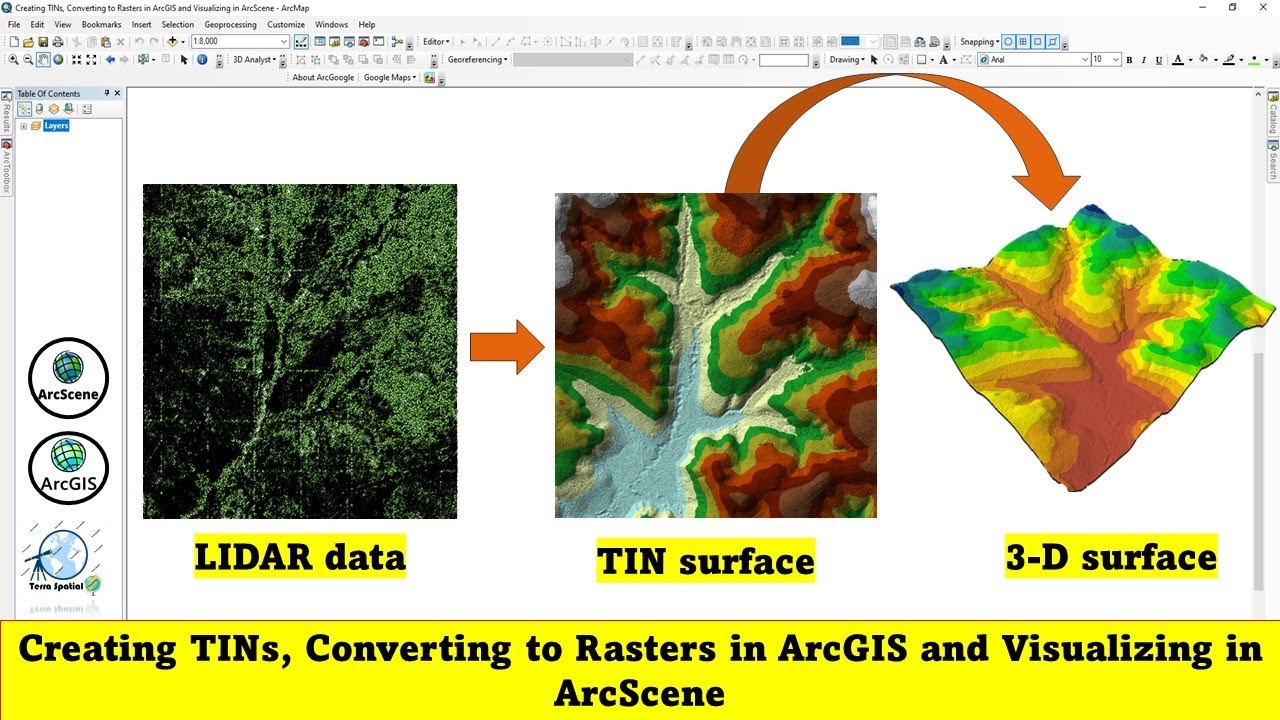This screenshot has height=720, width=1280.
Task: Select the Zoom Out tool
Action: [x=28, y=60]
